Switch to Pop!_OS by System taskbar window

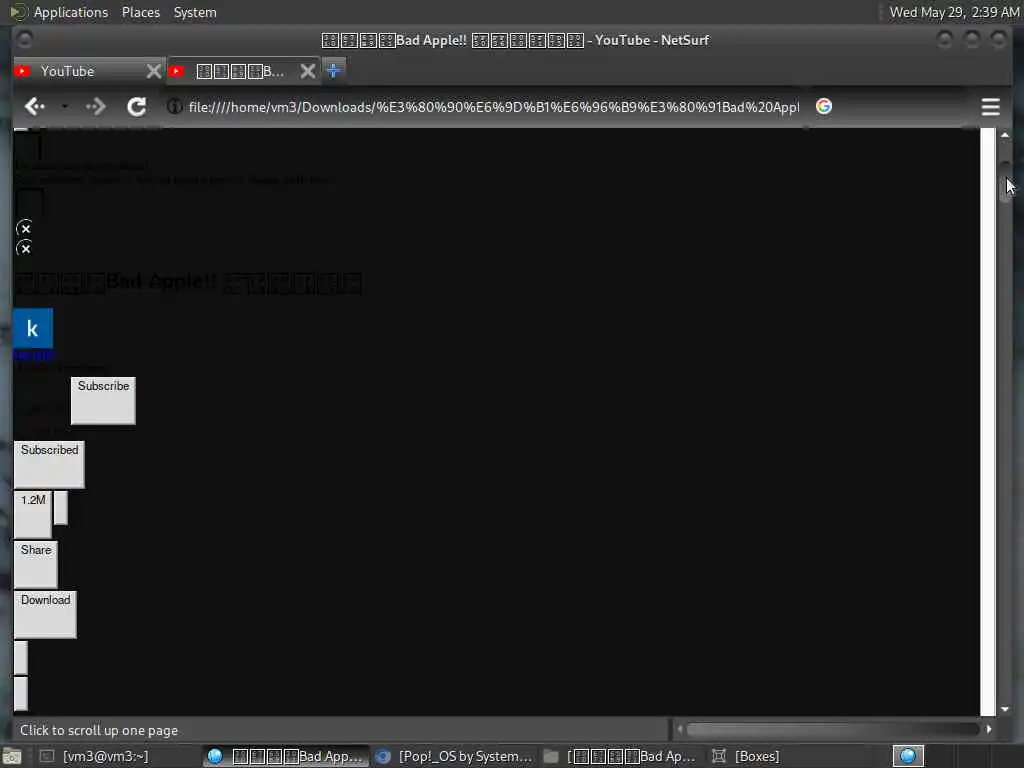pos(455,756)
